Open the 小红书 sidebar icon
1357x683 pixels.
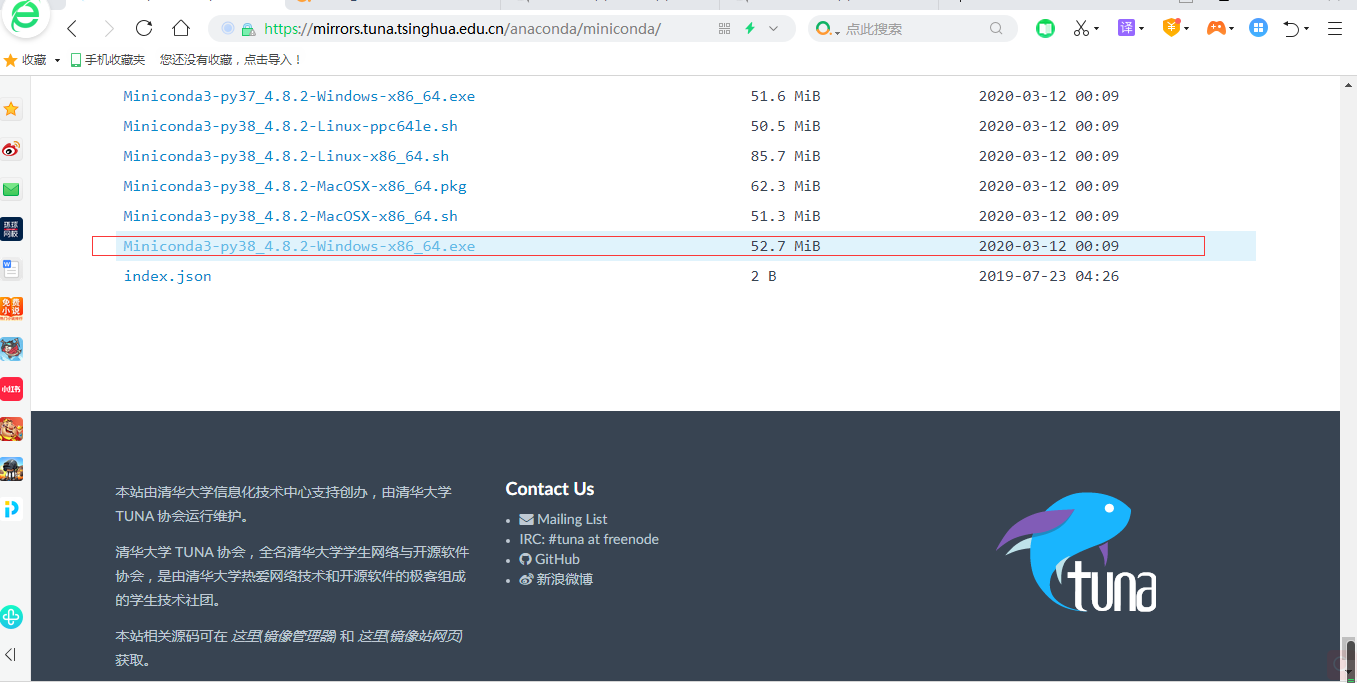[x=12, y=389]
